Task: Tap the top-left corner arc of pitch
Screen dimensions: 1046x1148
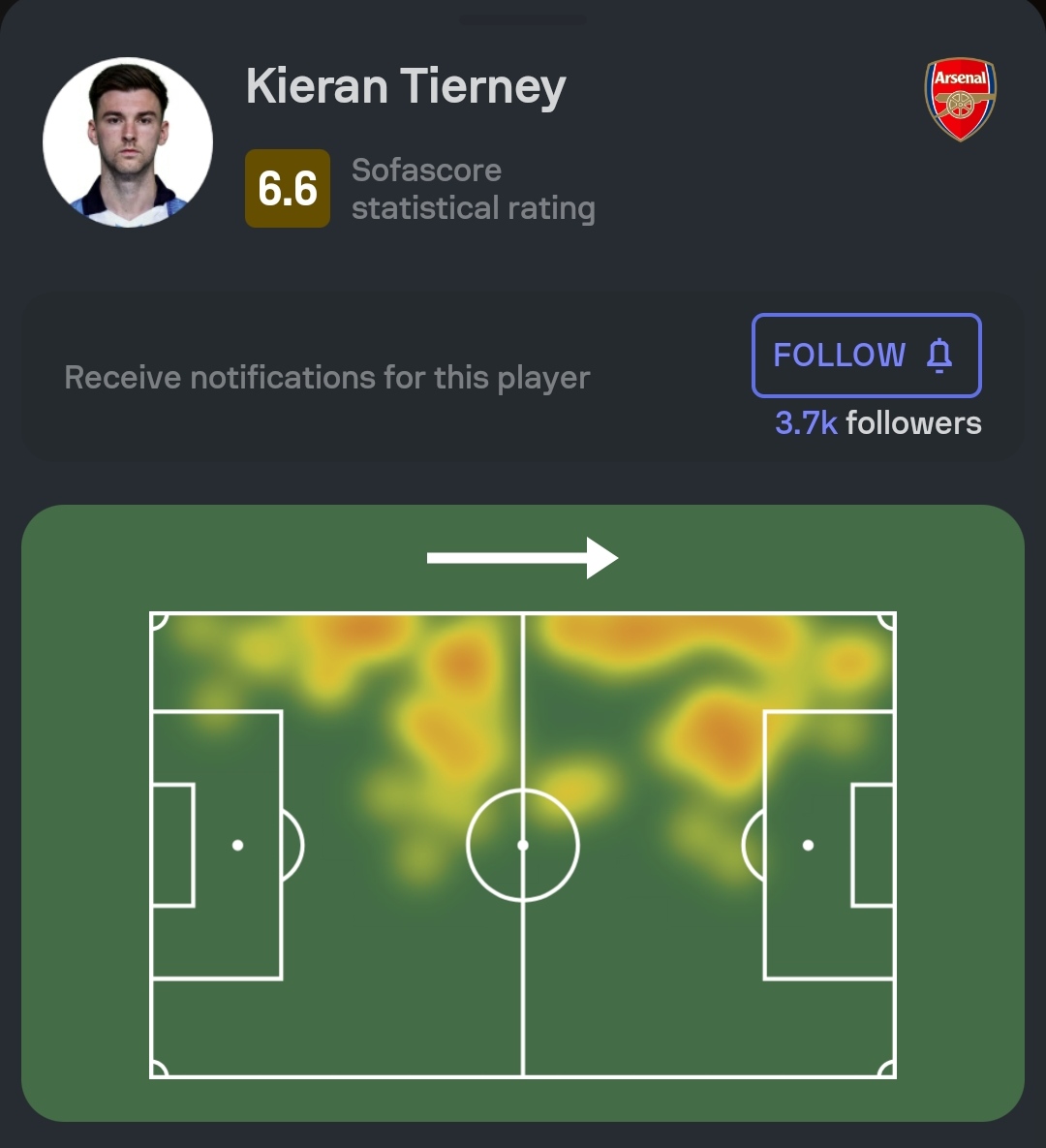Action: click(x=159, y=621)
